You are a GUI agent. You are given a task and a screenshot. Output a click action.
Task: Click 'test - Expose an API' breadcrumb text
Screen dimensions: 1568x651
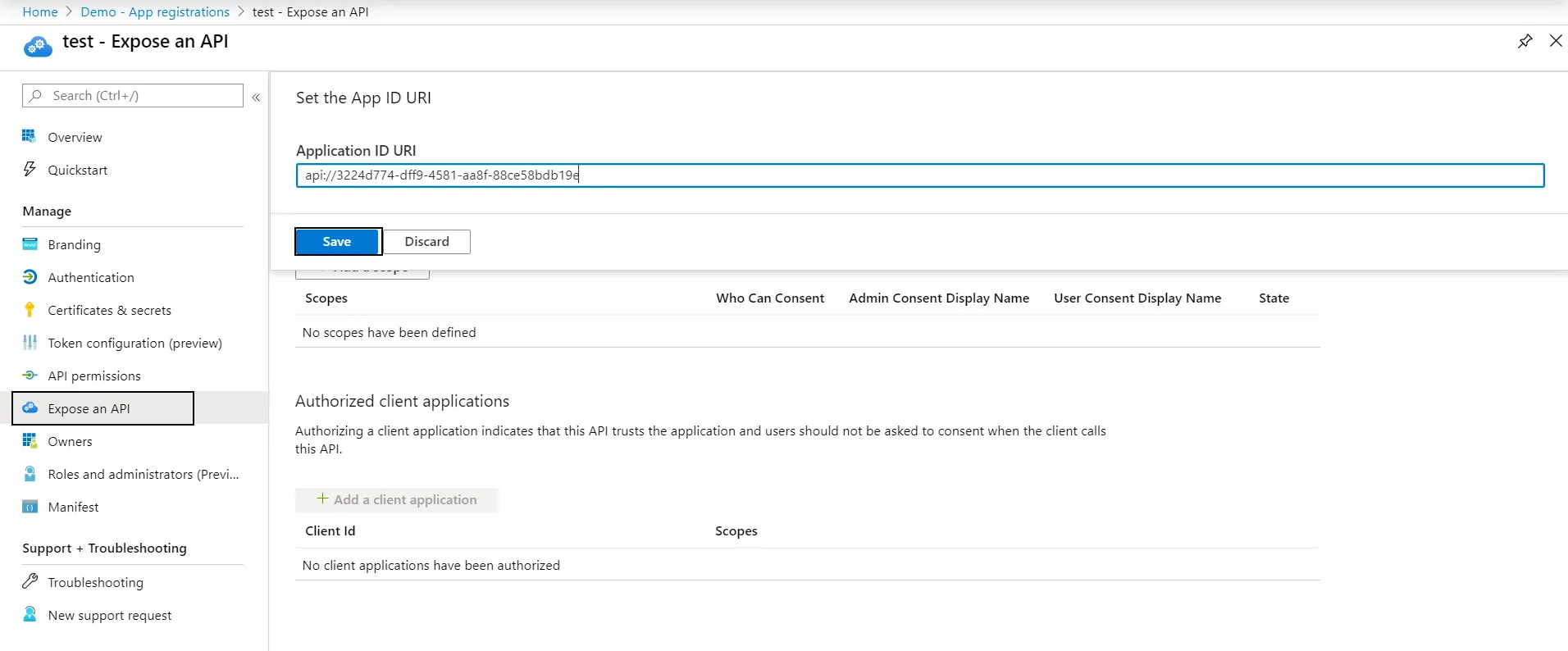click(x=311, y=11)
